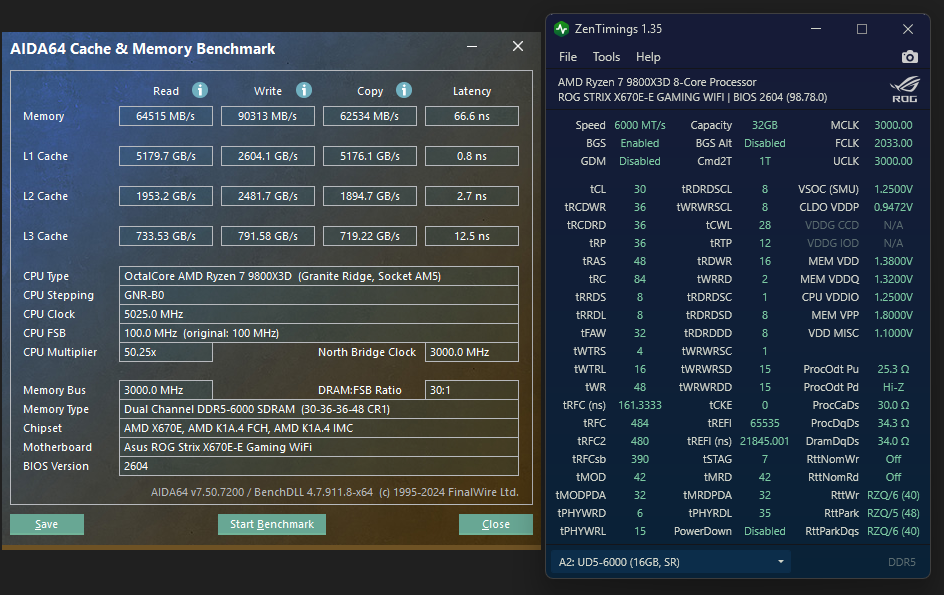Click the tFAW value 32
This screenshot has height=595, width=944.
(x=640, y=333)
